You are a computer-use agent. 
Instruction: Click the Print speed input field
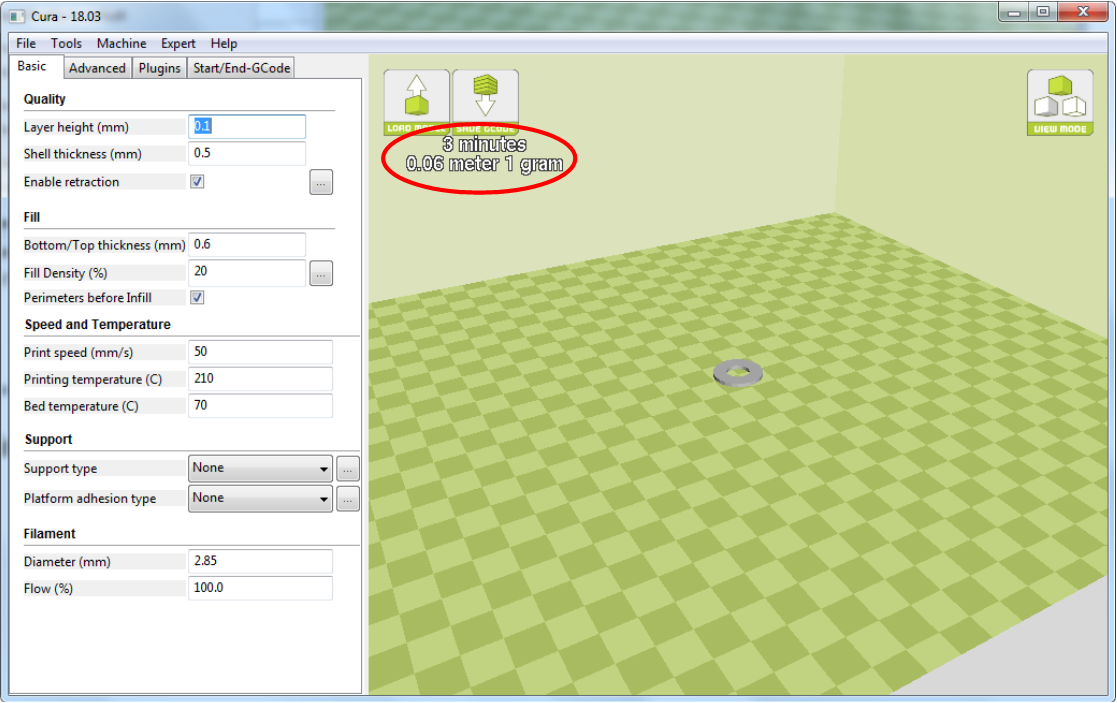[x=260, y=352]
